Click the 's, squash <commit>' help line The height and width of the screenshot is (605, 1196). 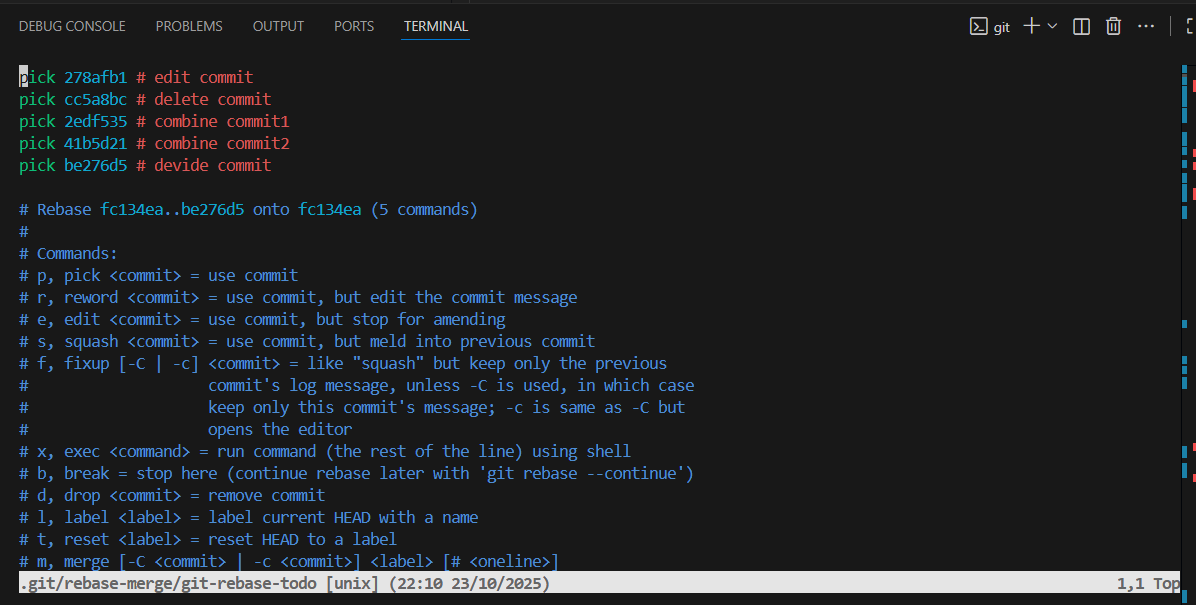[x=307, y=342]
